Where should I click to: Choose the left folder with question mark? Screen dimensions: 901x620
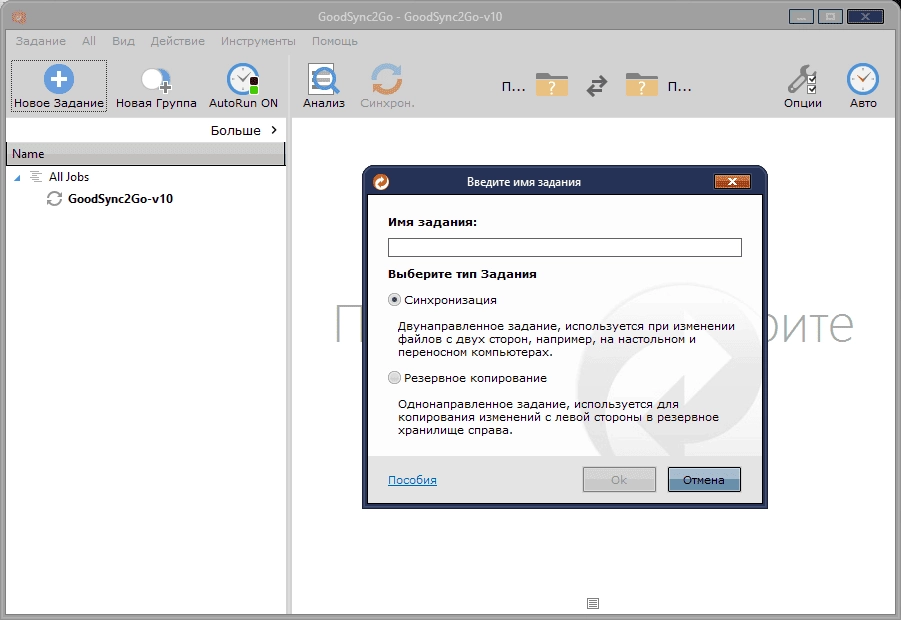552,85
